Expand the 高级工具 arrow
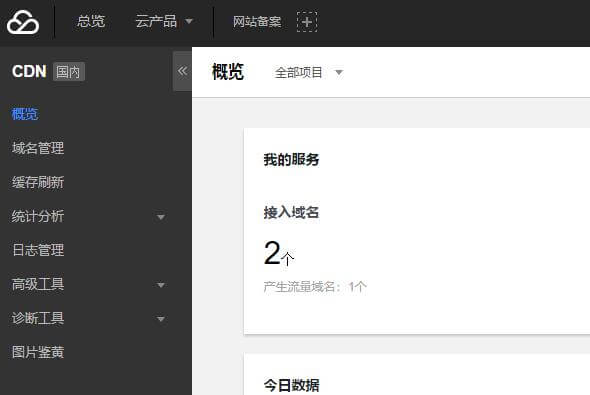The width and height of the screenshot is (590, 395). (x=161, y=285)
